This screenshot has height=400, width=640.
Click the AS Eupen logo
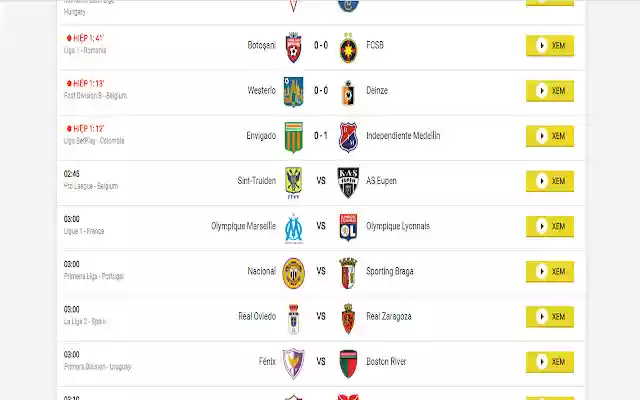tap(347, 181)
